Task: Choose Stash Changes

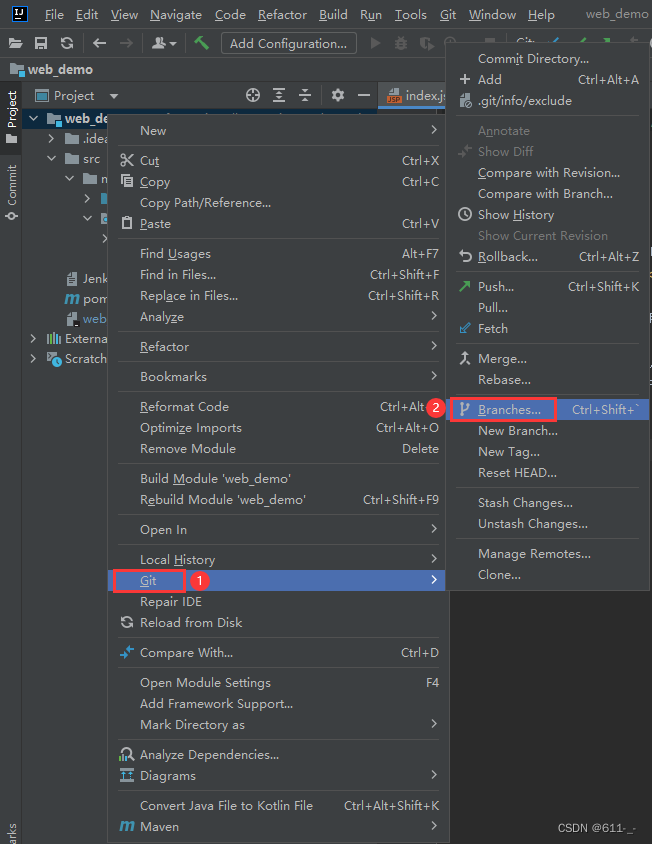Action: pyautogui.click(x=549, y=502)
